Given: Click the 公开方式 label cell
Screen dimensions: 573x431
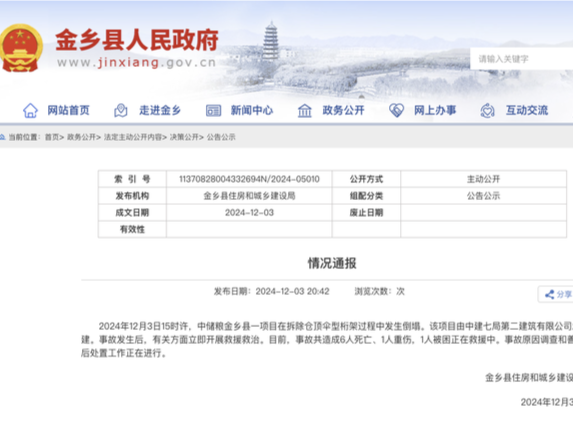Looking at the screenshot, I should (366, 179).
